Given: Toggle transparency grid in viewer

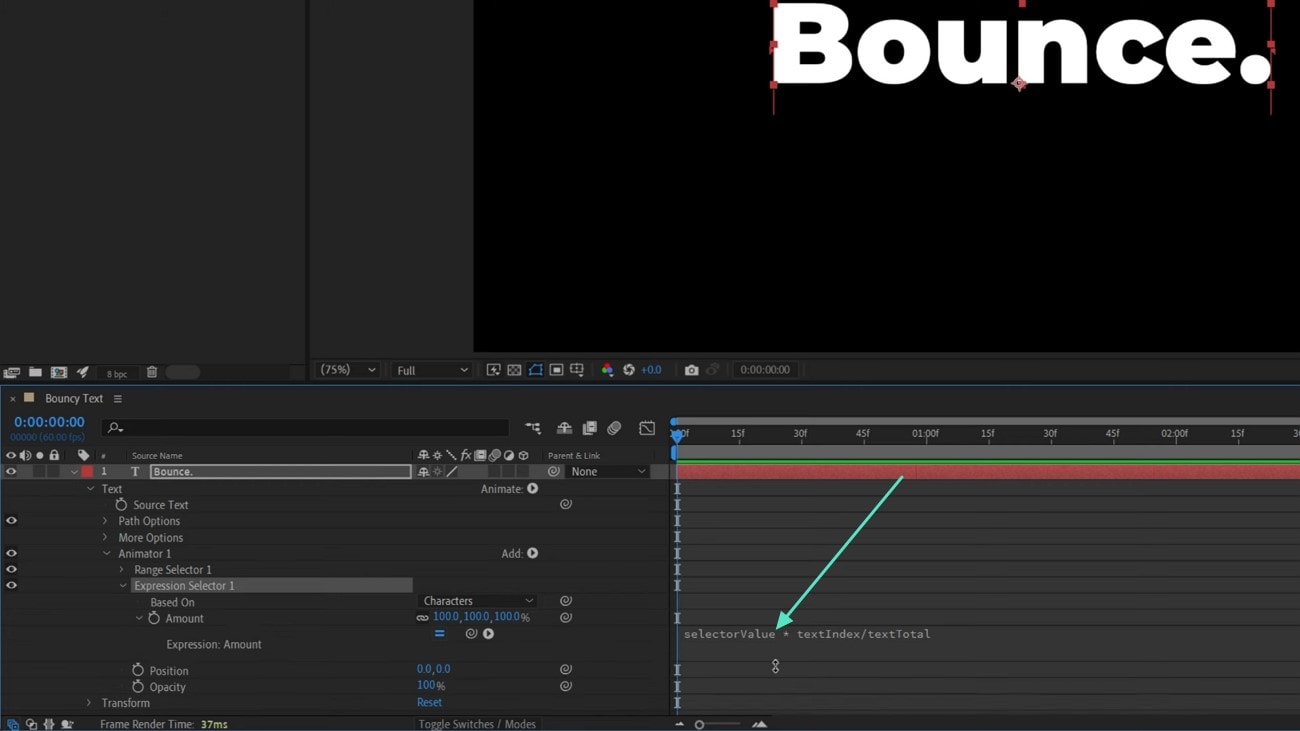Looking at the screenshot, I should tap(514, 370).
